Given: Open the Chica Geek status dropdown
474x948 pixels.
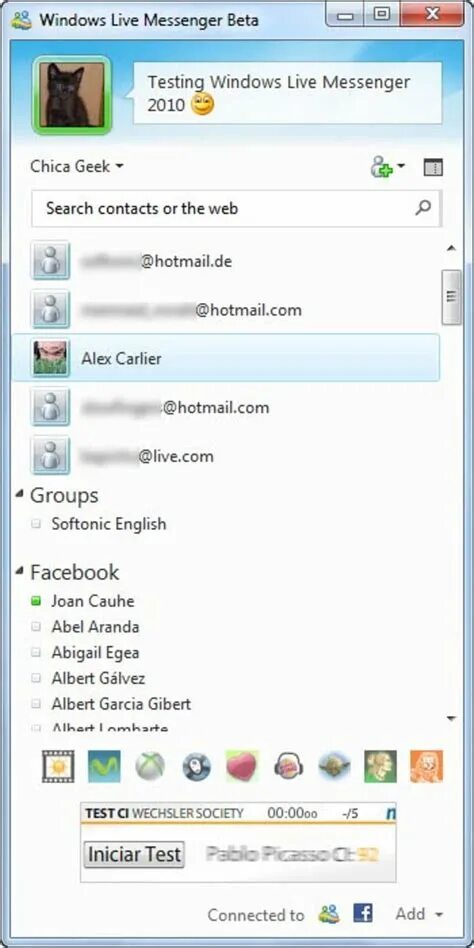Looking at the screenshot, I should coord(77,166).
